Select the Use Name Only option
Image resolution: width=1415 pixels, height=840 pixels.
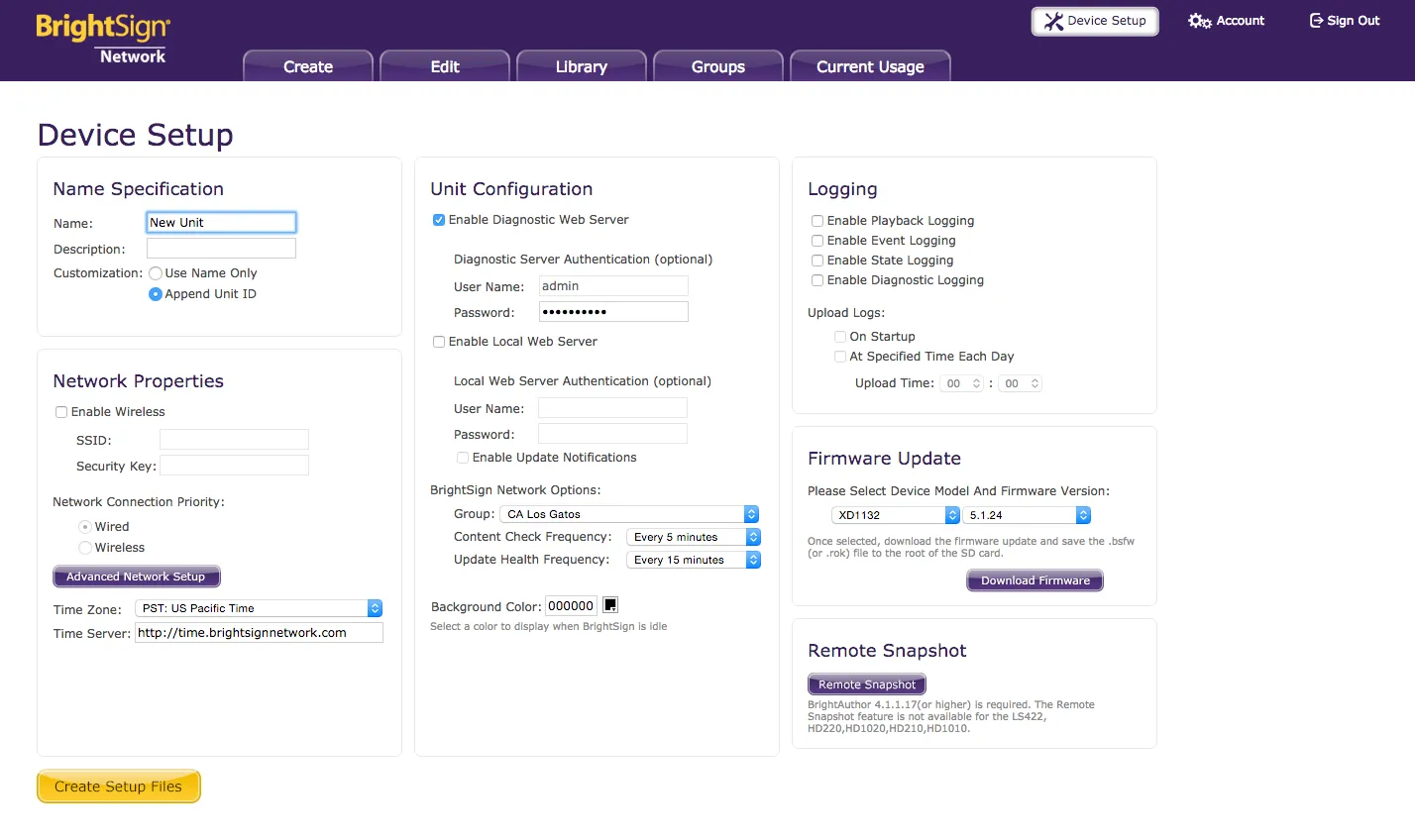point(156,273)
